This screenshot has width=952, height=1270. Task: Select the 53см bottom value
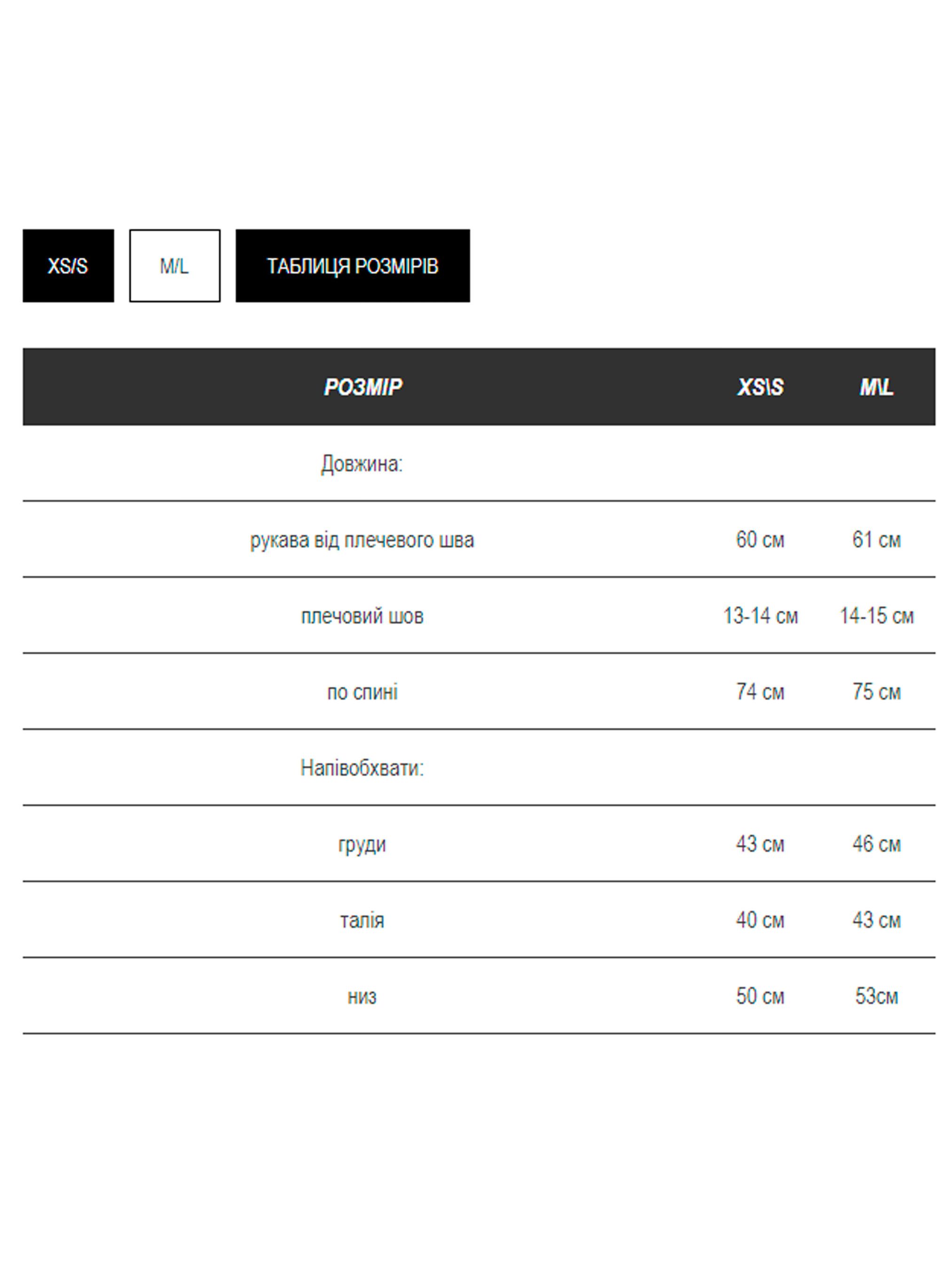point(876,996)
